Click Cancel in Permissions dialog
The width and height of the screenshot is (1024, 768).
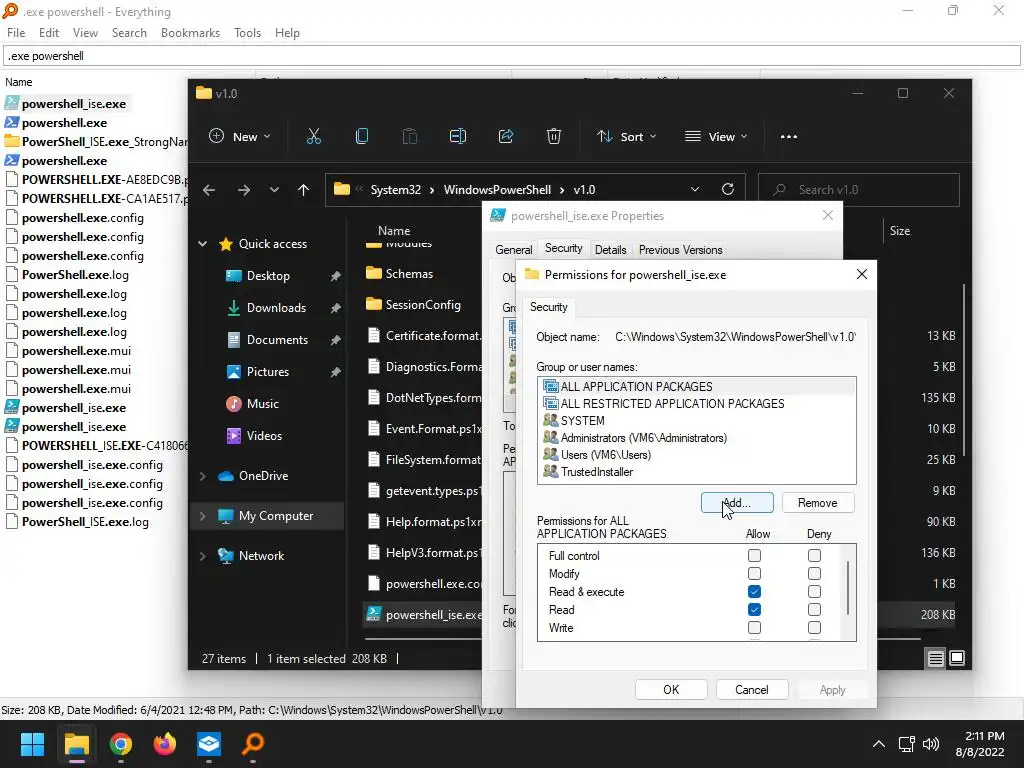pyautogui.click(x=752, y=690)
